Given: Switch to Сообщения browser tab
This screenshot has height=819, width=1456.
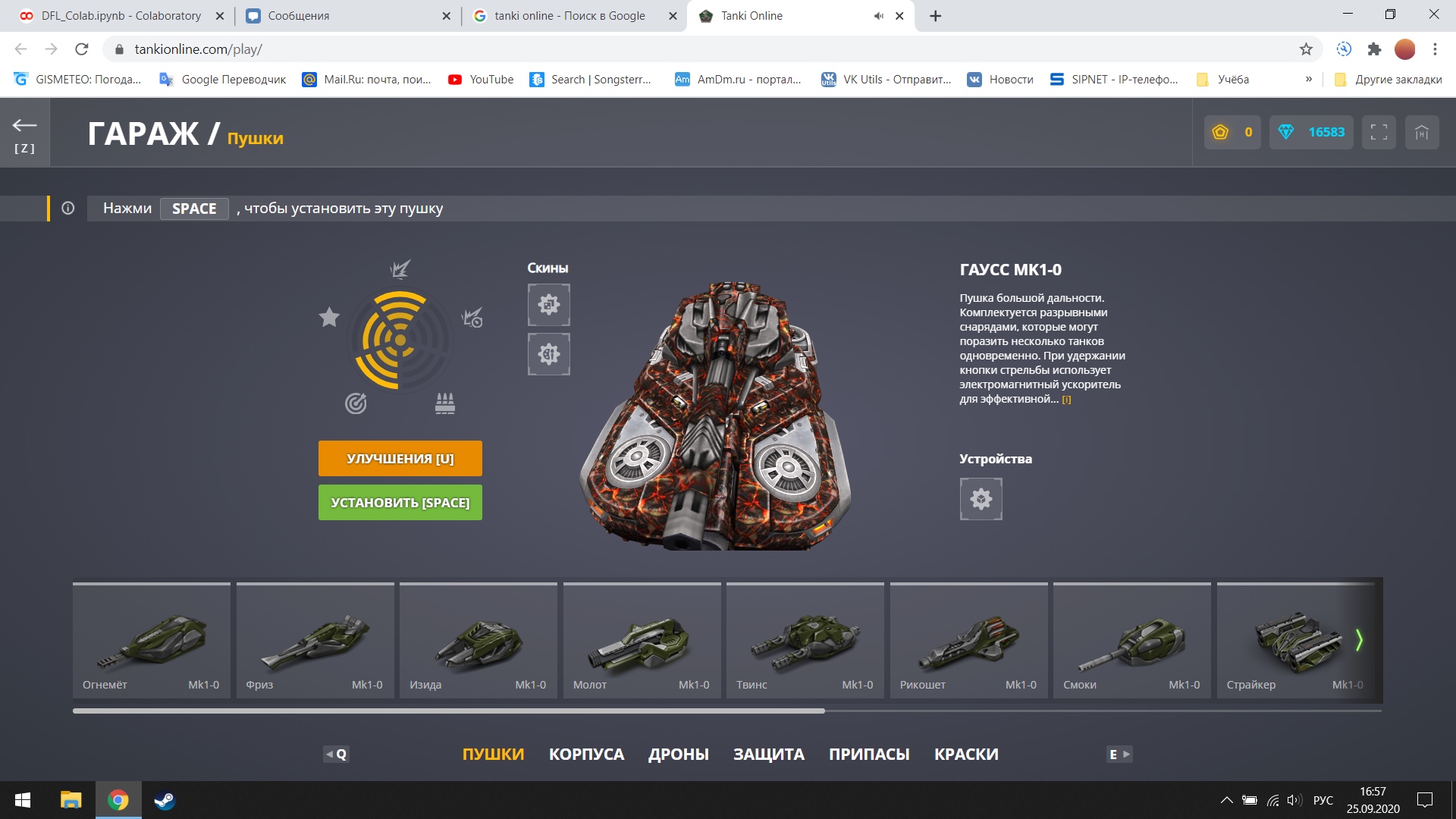Looking at the screenshot, I should point(349,15).
